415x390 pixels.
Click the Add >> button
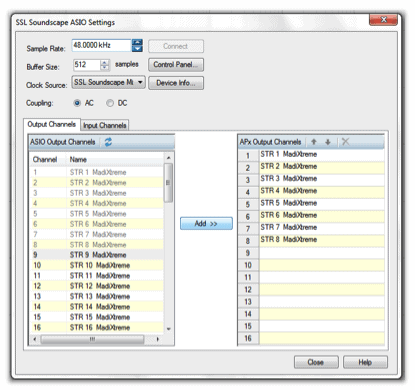coord(206,223)
